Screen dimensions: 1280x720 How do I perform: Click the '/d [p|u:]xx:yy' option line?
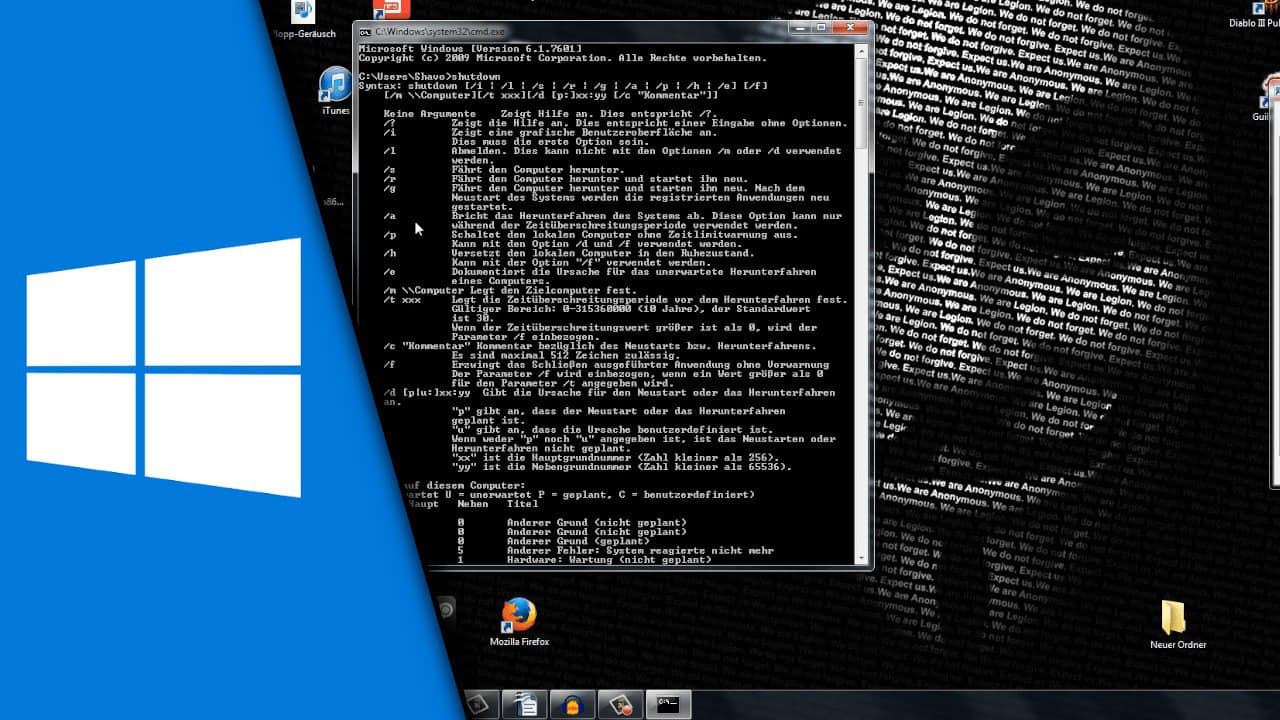[x=609, y=393]
